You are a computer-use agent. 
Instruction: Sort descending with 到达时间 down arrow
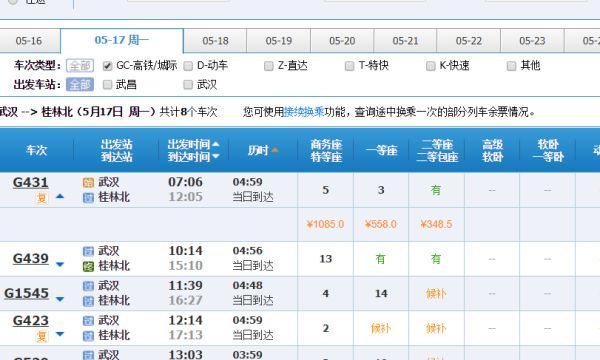pos(216,156)
